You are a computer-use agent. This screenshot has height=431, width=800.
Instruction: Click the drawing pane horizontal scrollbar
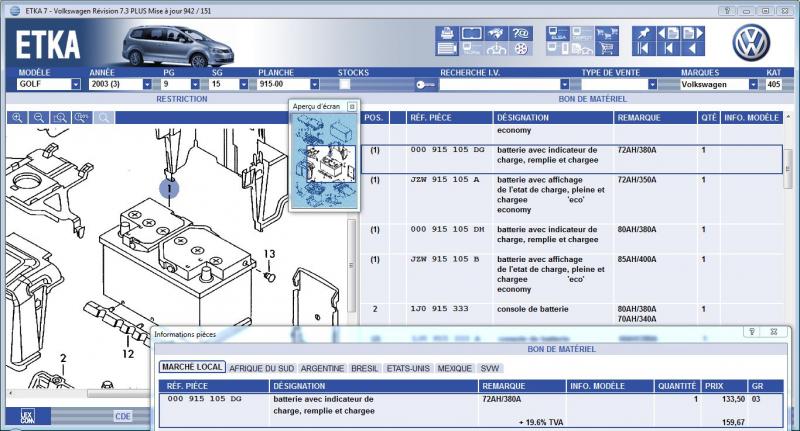120,393
